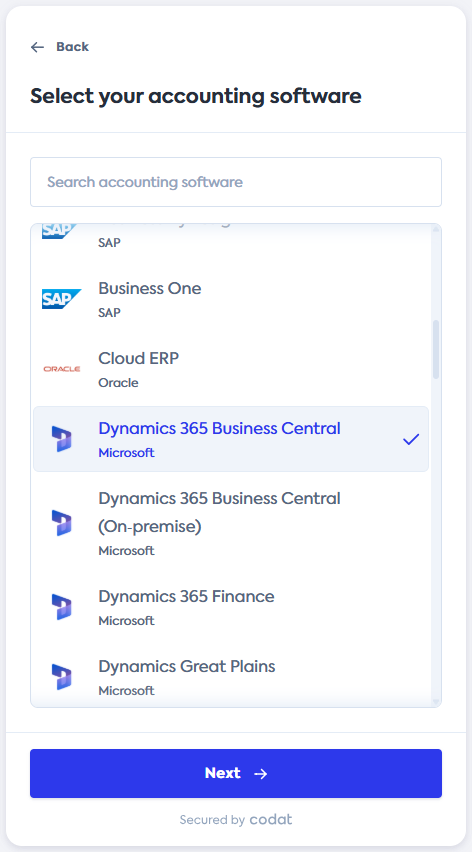Click the Dynamics Great Plains icon

click(61, 677)
